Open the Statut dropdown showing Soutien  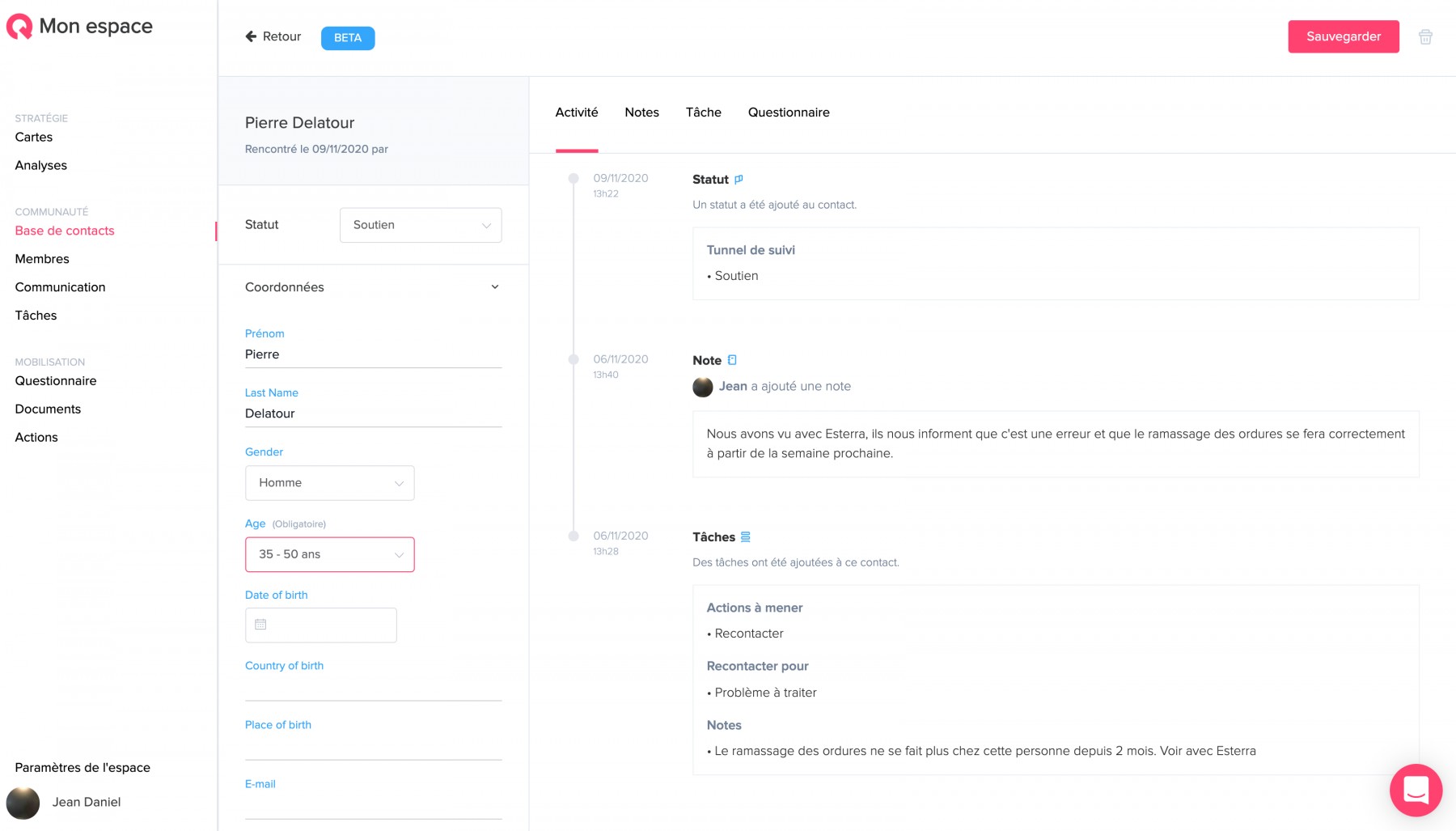(x=421, y=225)
